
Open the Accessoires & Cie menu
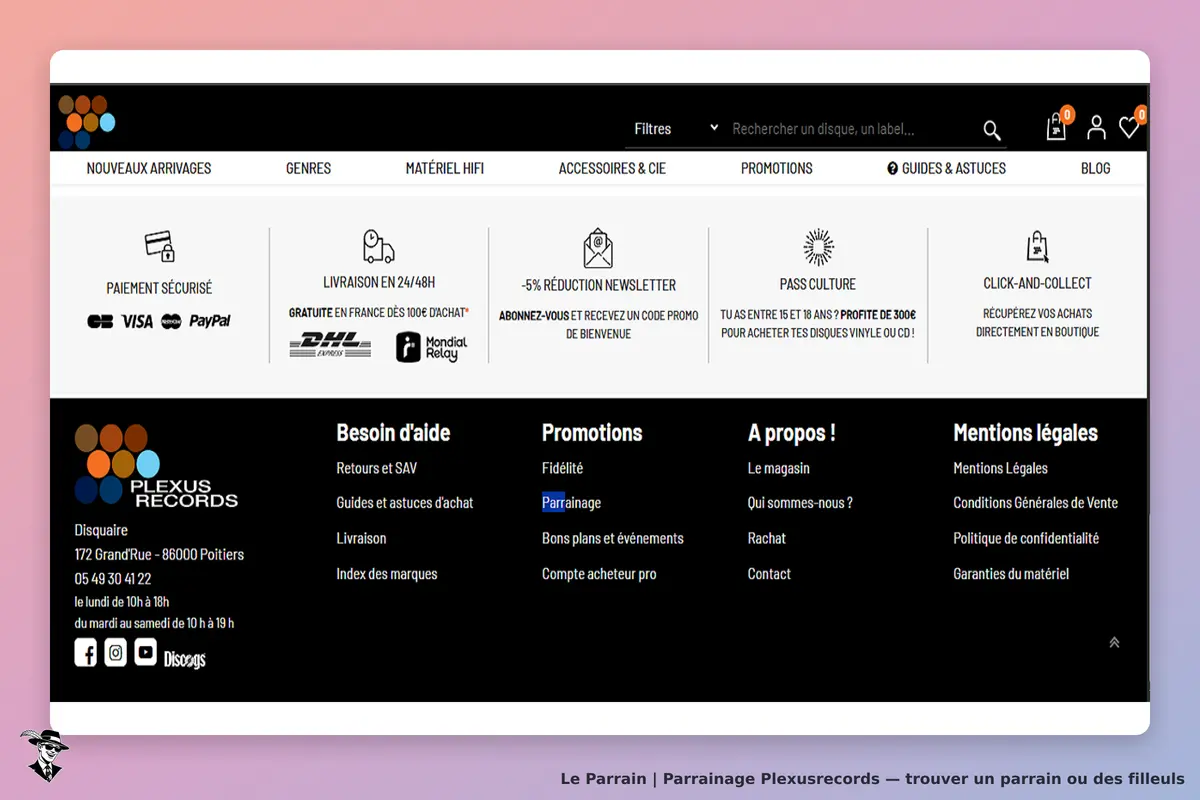(x=612, y=168)
